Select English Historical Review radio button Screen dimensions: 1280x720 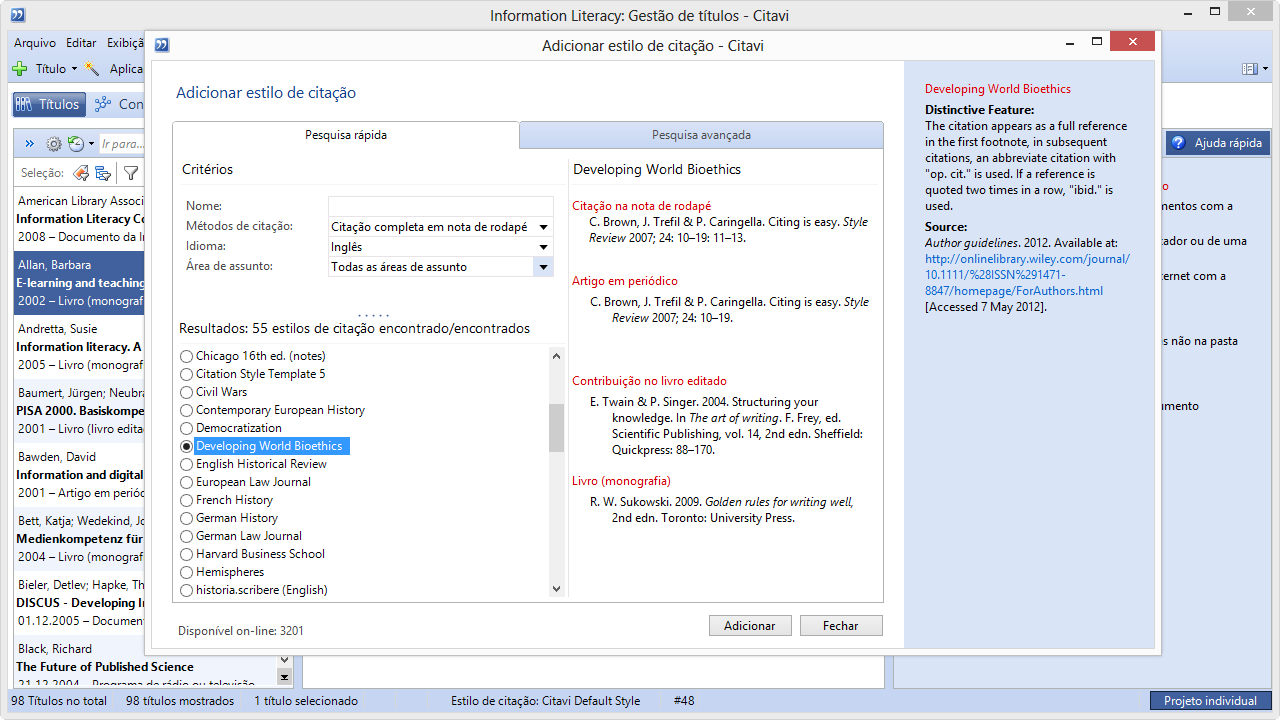coord(186,464)
